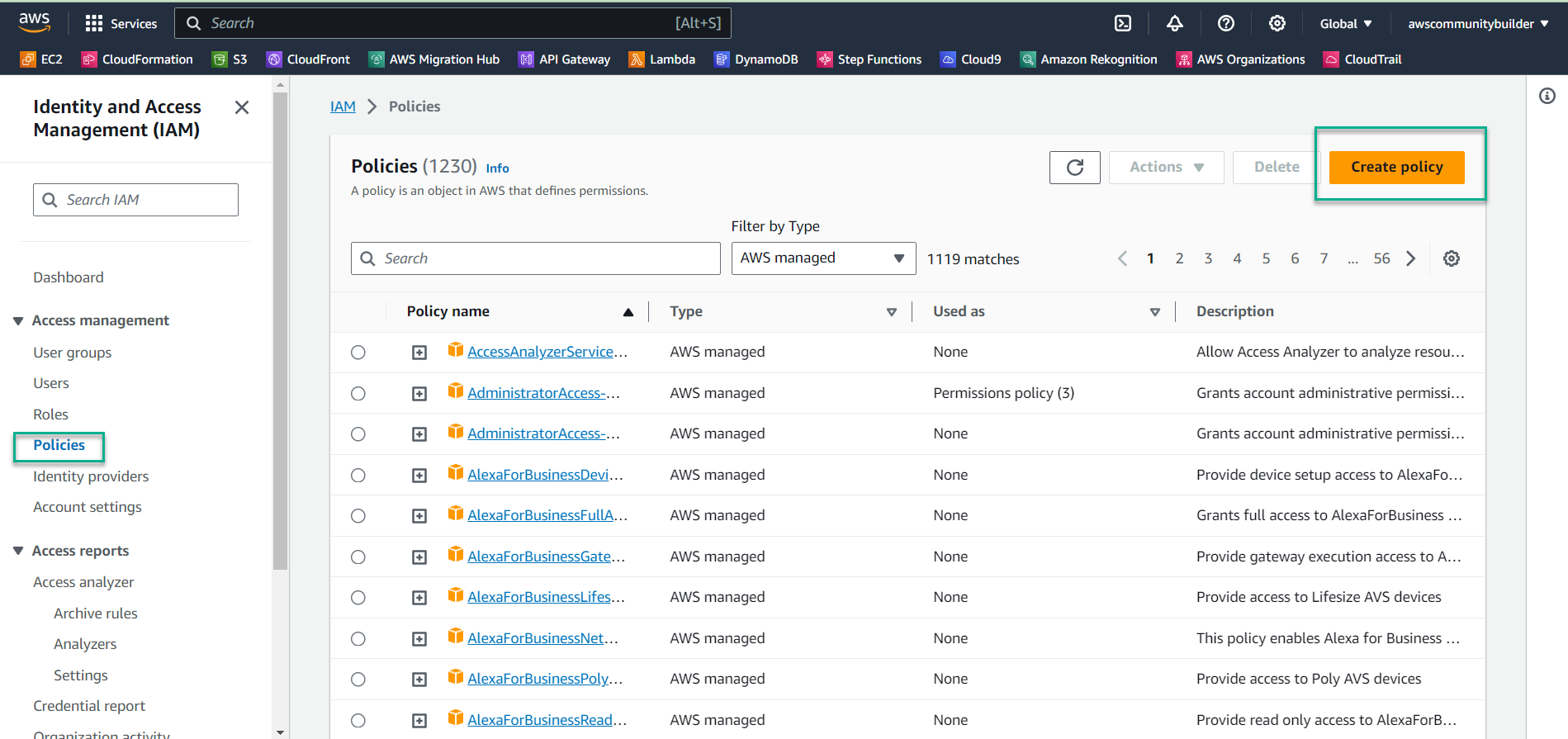Open the Amazon Rekognition shortcut
The image size is (1568, 739).
click(1089, 59)
